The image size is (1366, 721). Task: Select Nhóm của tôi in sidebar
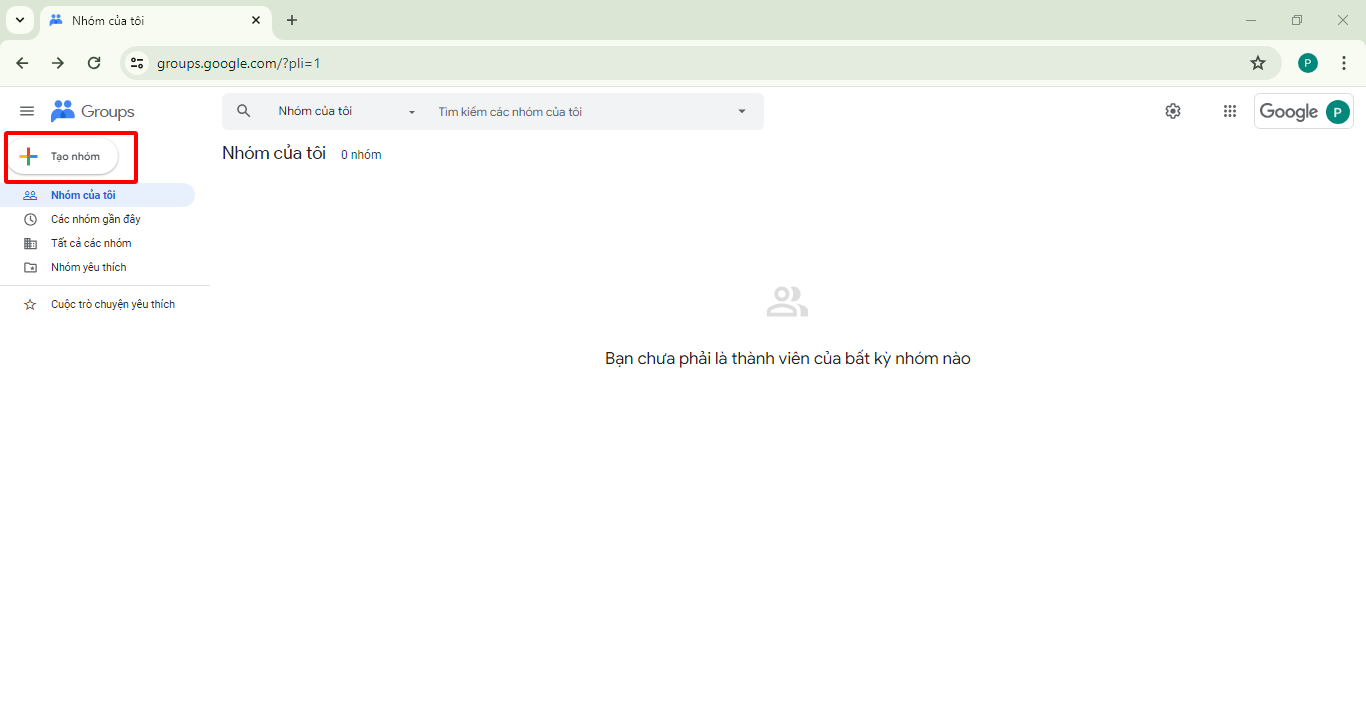click(x=83, y=195)
